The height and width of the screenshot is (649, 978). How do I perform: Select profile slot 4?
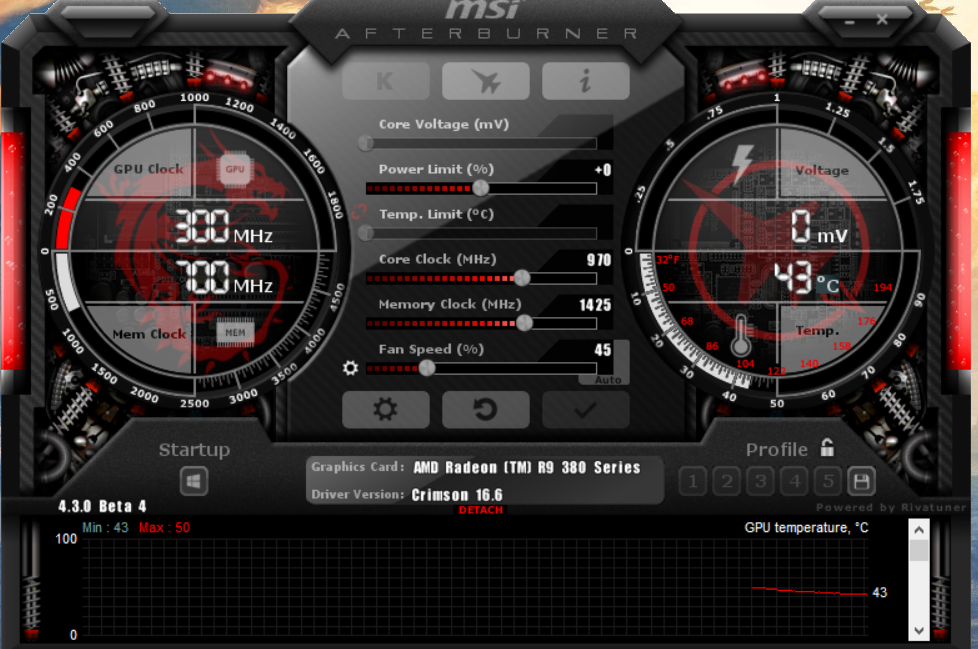(794, 481)
